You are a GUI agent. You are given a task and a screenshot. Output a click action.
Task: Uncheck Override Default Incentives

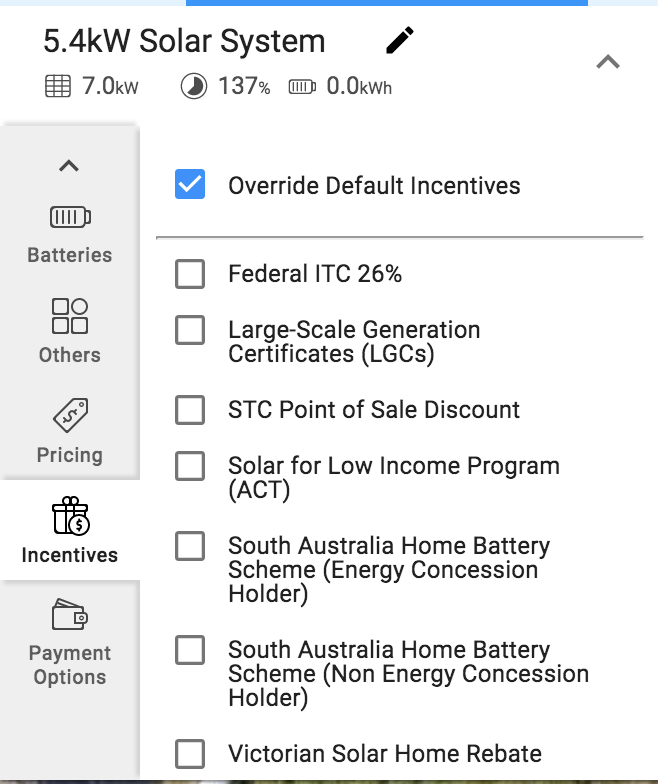pos(190,184)
